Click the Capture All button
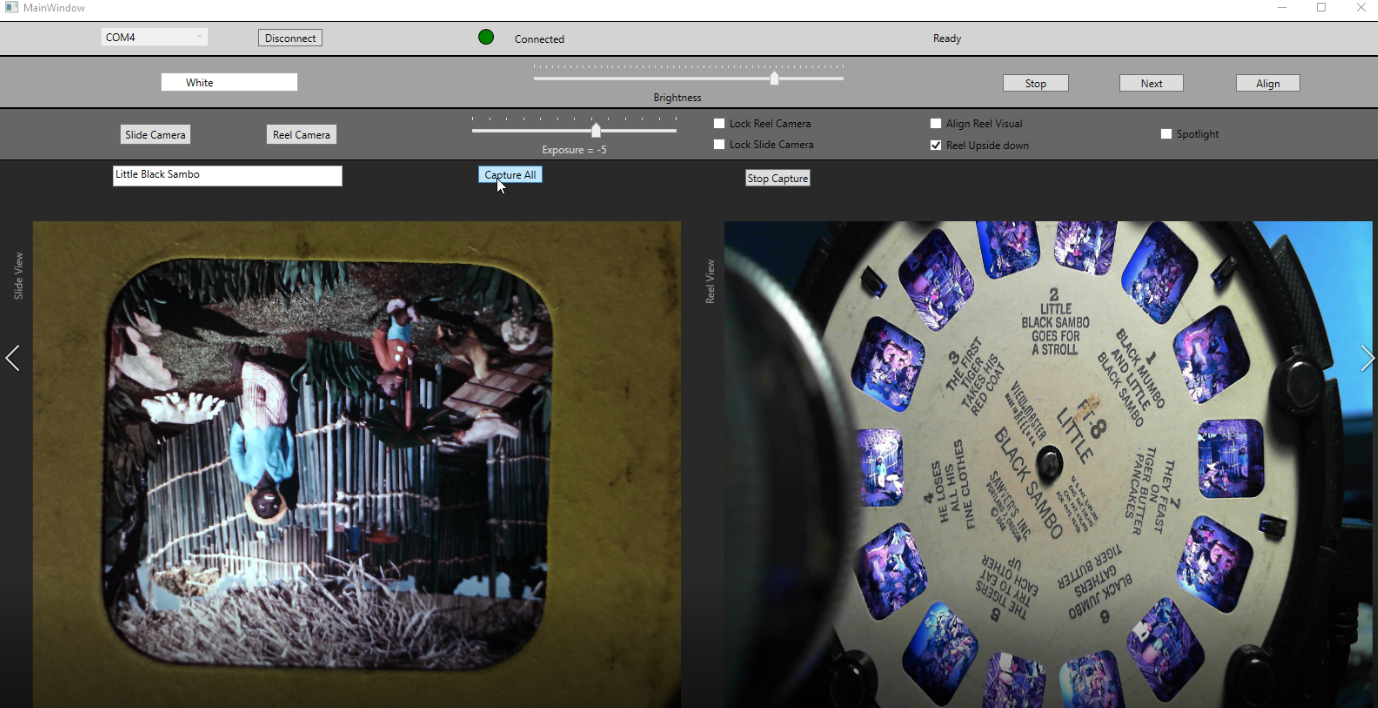This screenshot has width=1378, height=708. 510,175
